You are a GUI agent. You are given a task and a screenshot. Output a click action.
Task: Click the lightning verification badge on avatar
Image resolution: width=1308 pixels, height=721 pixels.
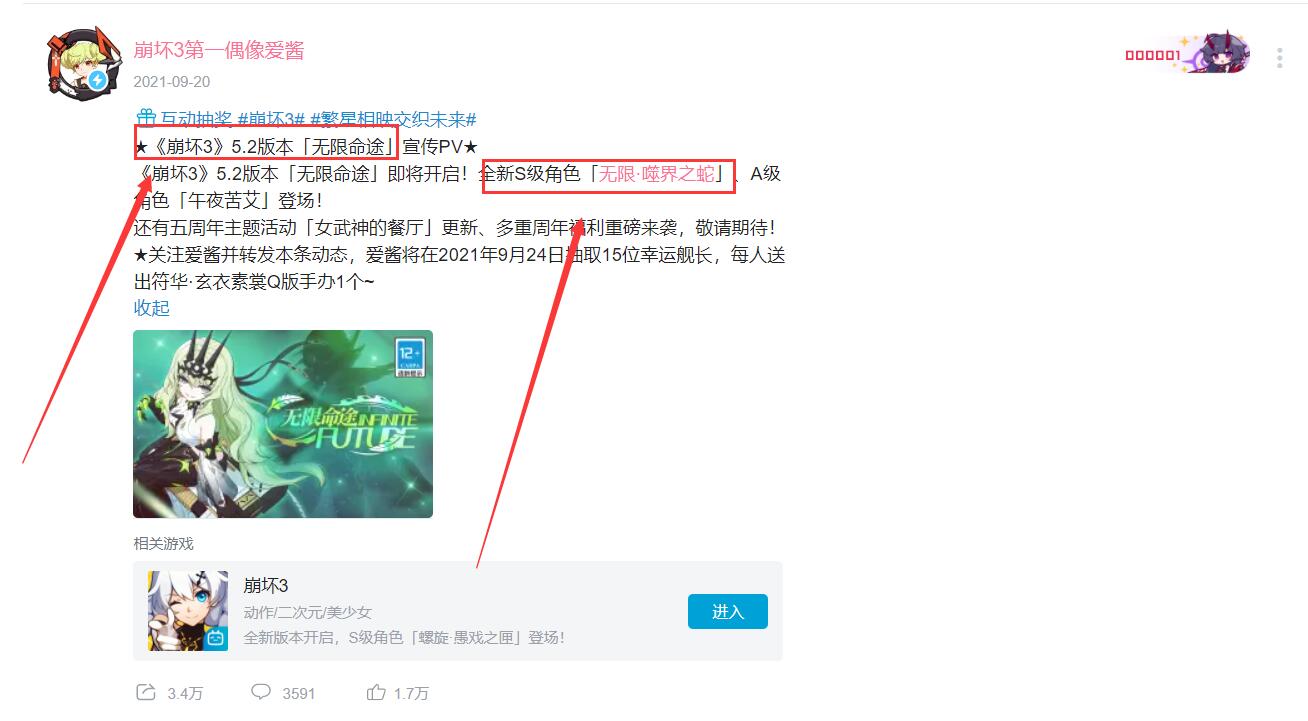click(97, 80)
